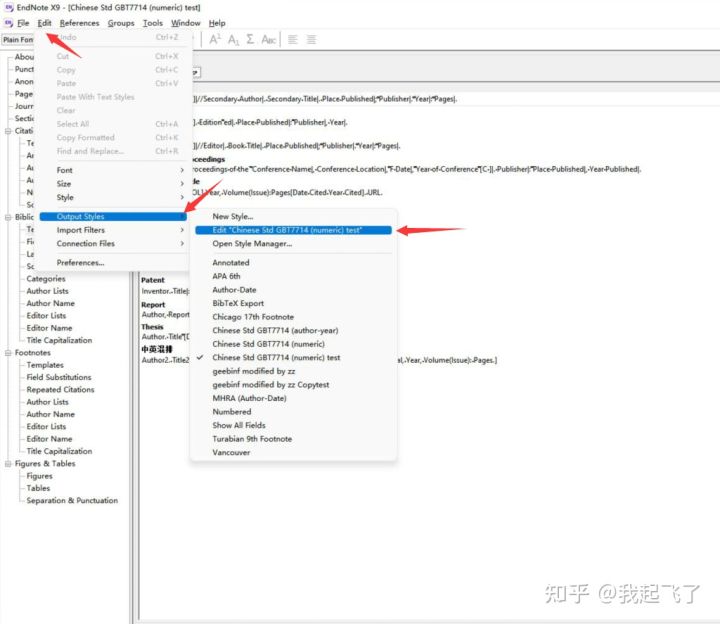Click the Thesis template heading
720x624 pixels.
(x=152, y=327)
